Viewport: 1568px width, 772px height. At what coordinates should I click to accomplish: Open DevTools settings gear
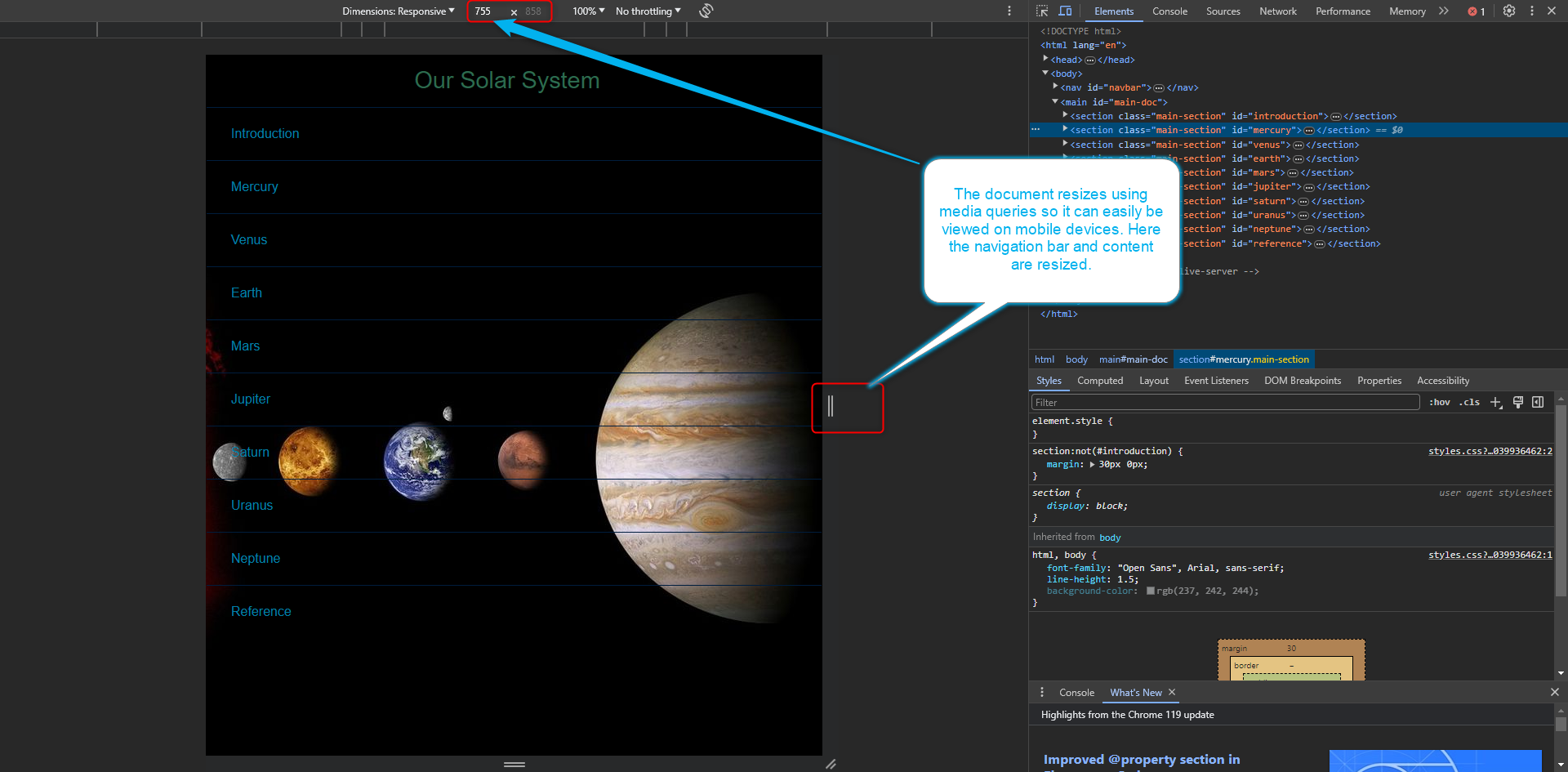click(x=1508, y=11)
